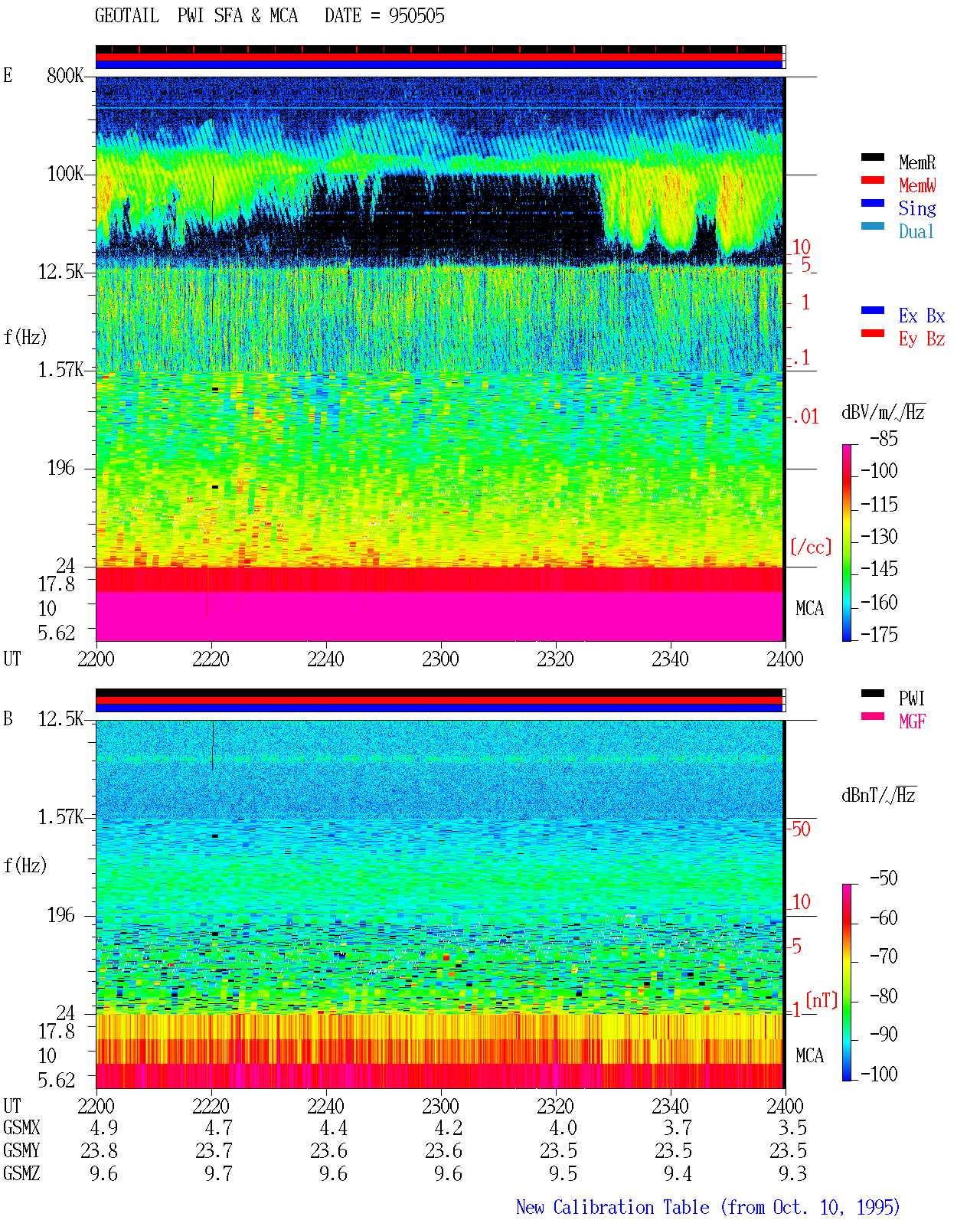Click the -175 value on the E color scale
Image resolution: width=980 pixels, height=1220 pixels.
pyautogui.click(x=879, y=634)
